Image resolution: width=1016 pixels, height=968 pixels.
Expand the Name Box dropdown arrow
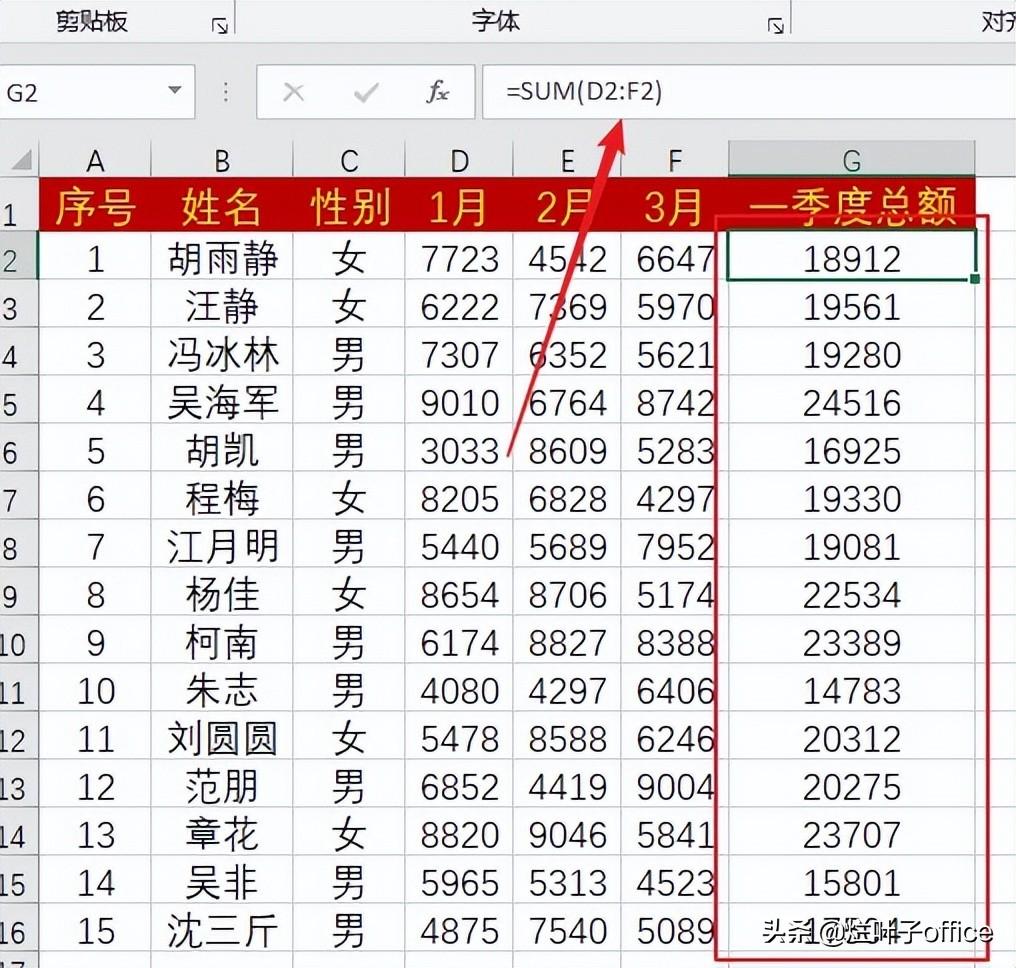pos(174,90)
